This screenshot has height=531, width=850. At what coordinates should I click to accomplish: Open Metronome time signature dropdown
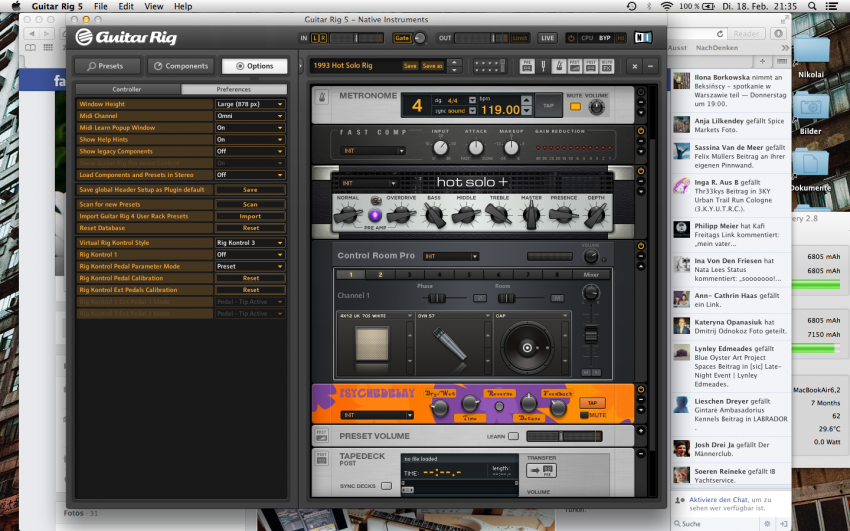coord(472,100)
